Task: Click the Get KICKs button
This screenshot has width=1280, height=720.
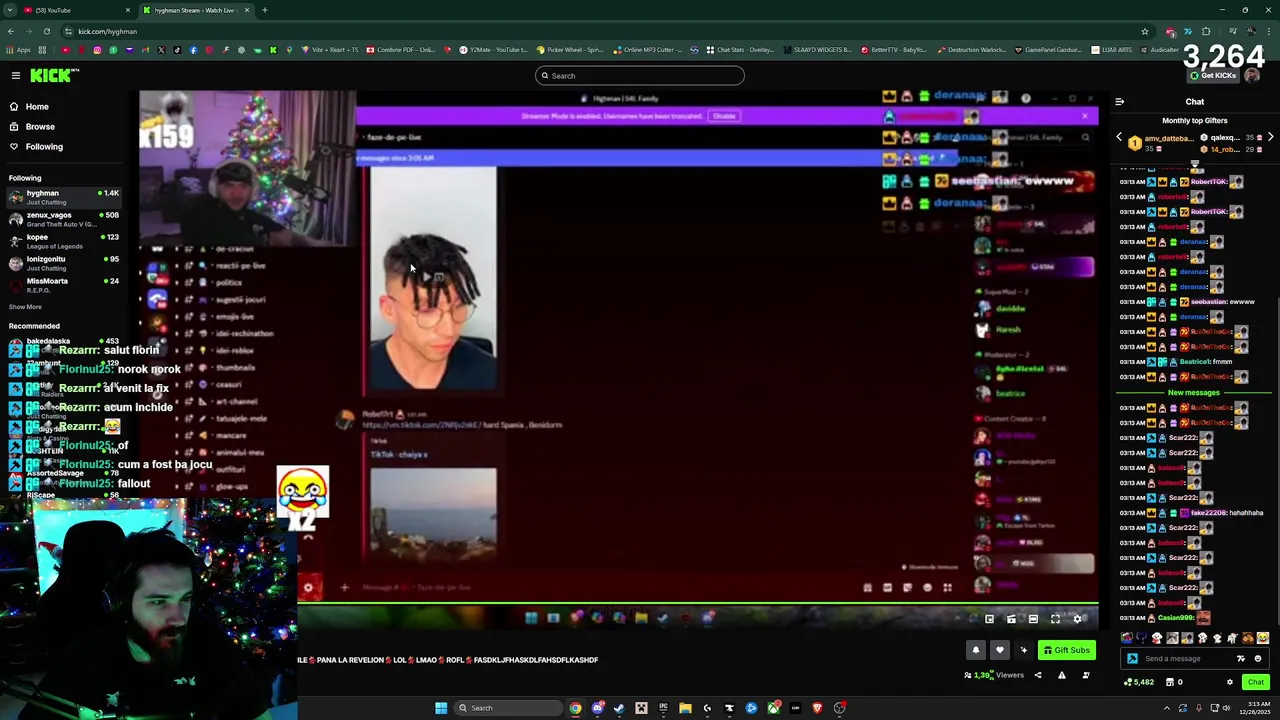Action: (x=1212, y=76)
